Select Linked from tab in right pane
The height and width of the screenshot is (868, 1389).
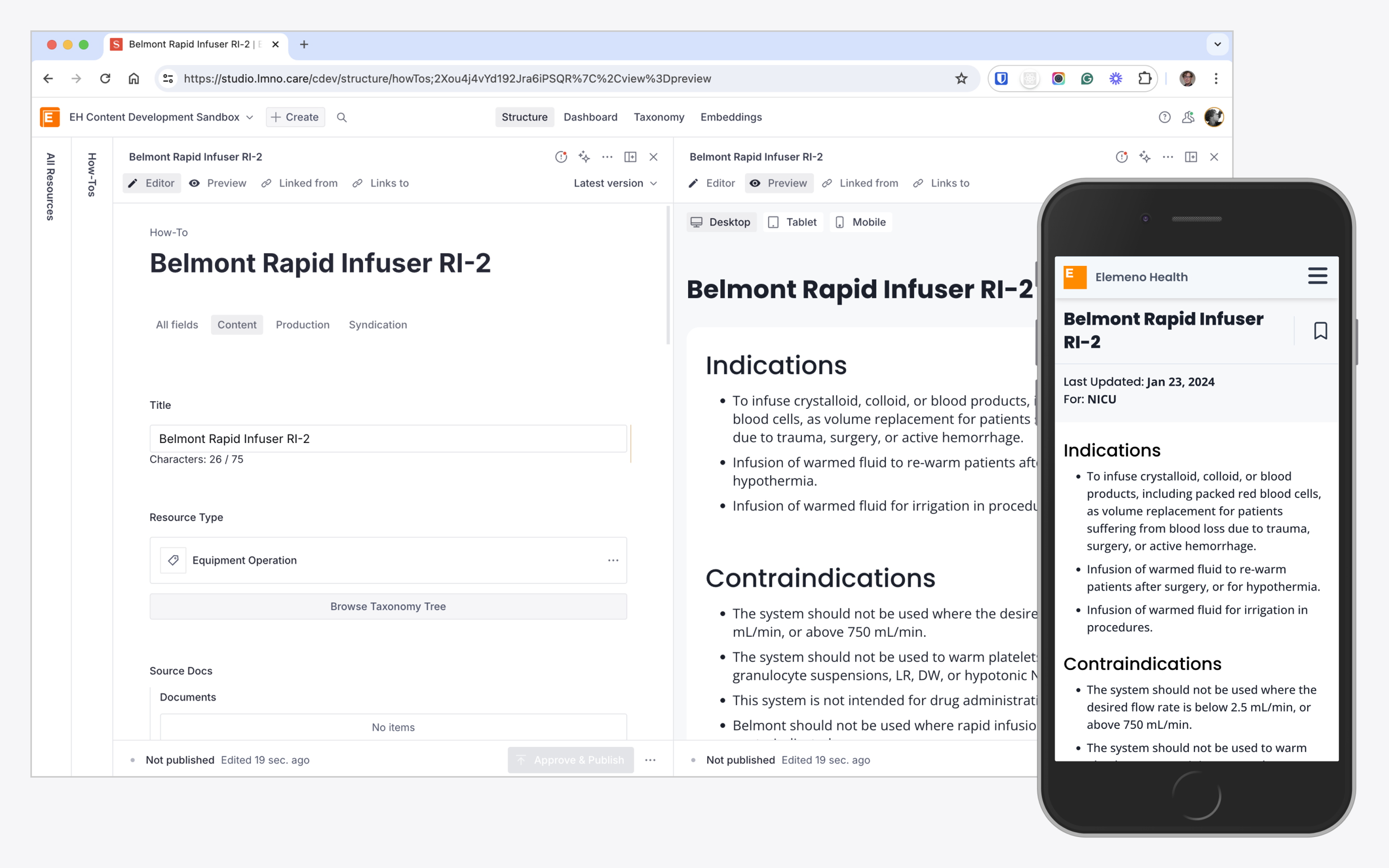[861, 183]
